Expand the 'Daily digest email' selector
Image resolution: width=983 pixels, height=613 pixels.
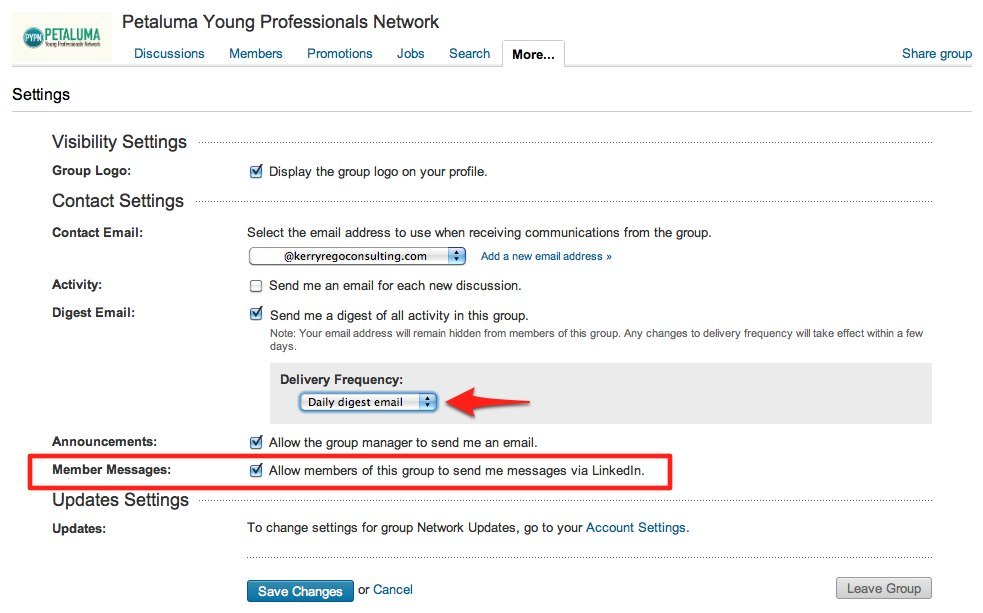[368, 401]
